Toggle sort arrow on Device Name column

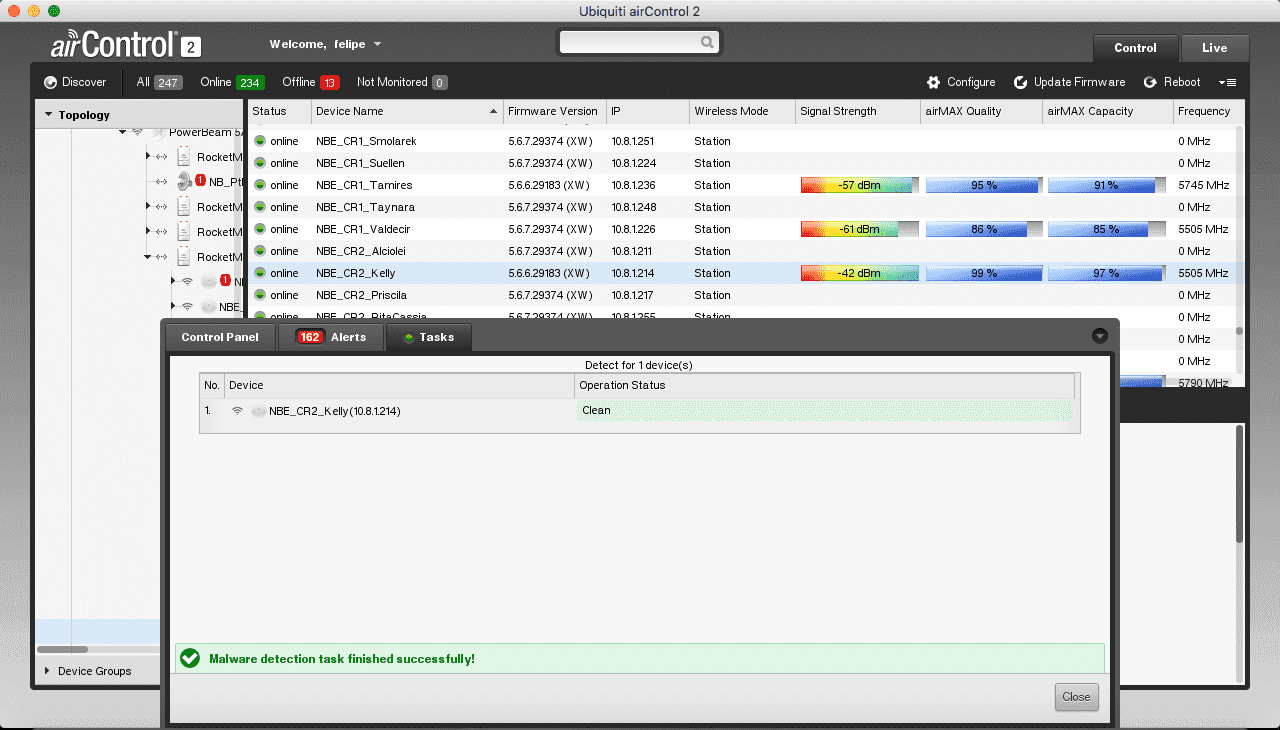click(x=493, y=111)
